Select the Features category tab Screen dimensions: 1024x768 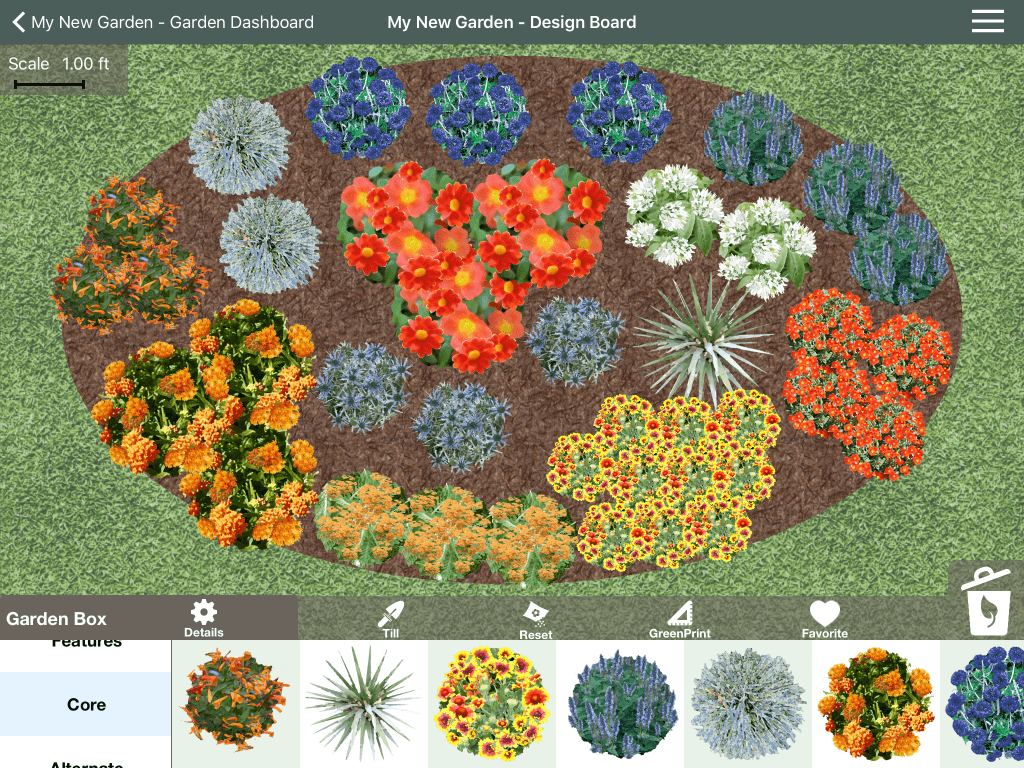(x=86, y=645)
